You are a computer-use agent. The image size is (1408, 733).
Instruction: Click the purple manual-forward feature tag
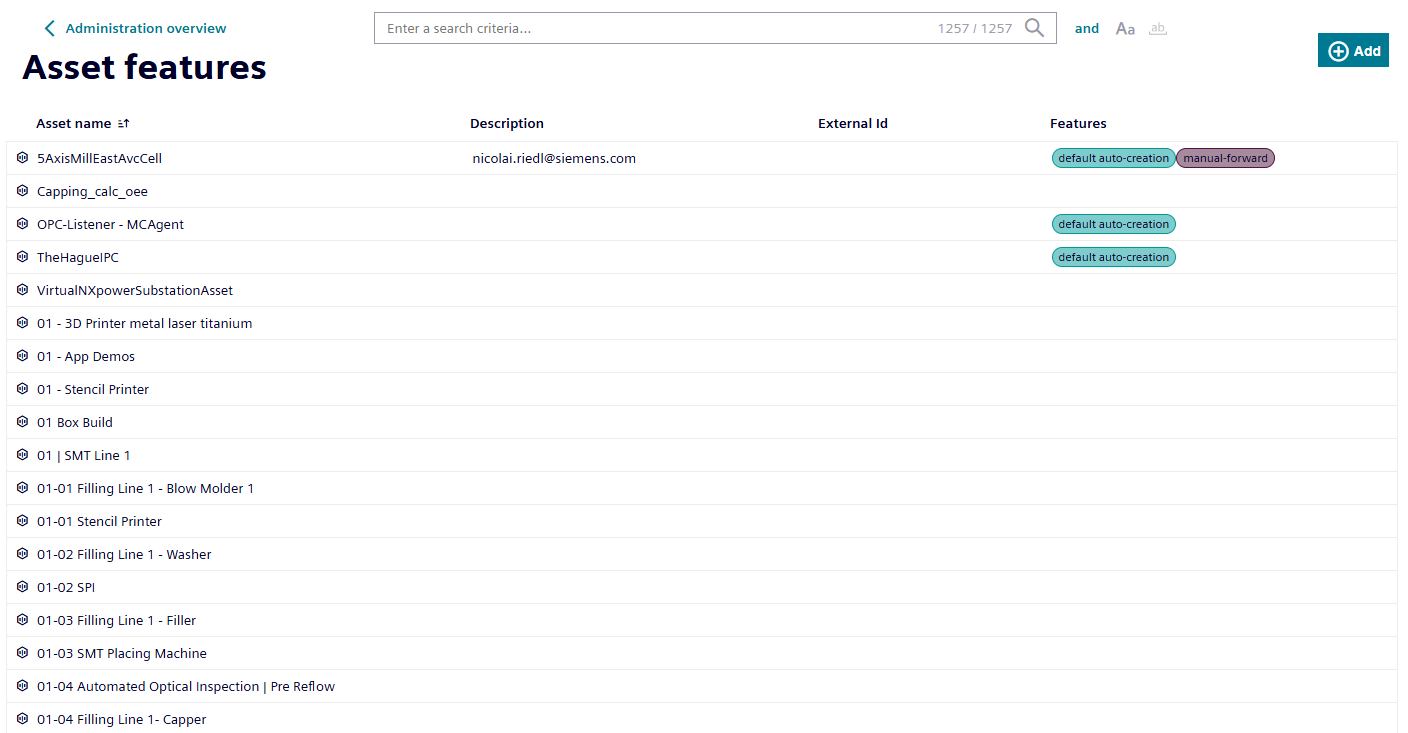(1225, 158)
